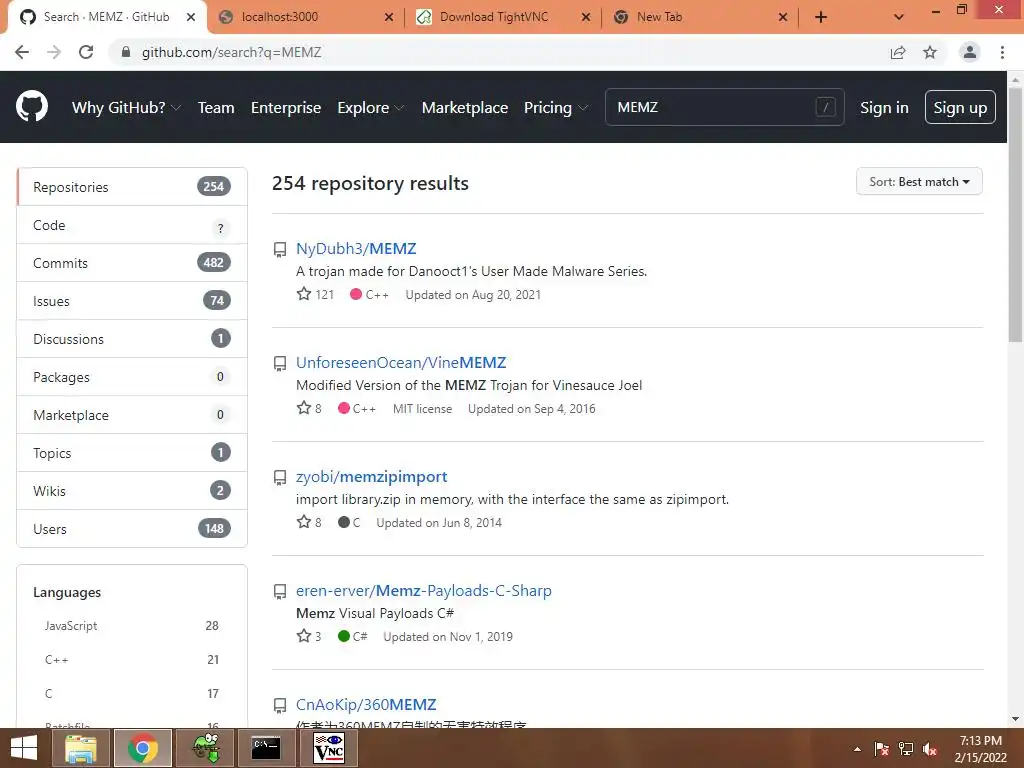This screenshot has height=768, width=1024.
Task: Bookmark this page with the star icon
Action: (x=930, y=52)
